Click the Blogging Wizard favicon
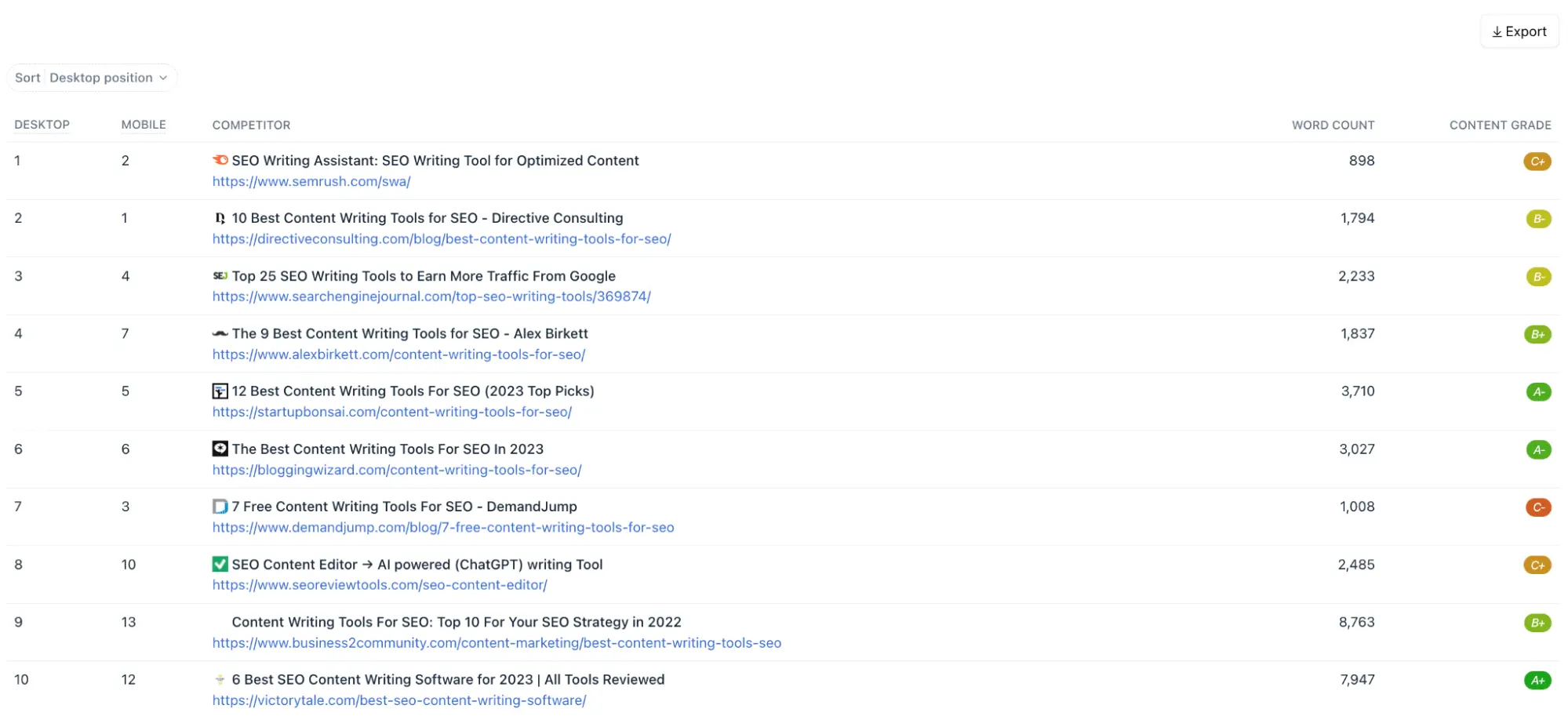Viewport: 1568px width, 716px height. click(x=220, y=449)
